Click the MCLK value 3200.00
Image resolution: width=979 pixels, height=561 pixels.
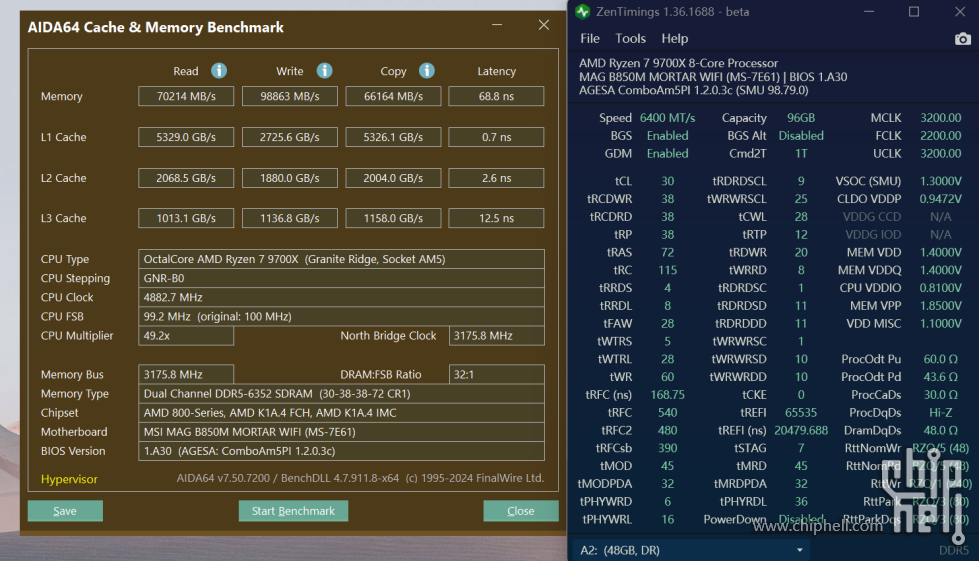click(x=940, y=118)
